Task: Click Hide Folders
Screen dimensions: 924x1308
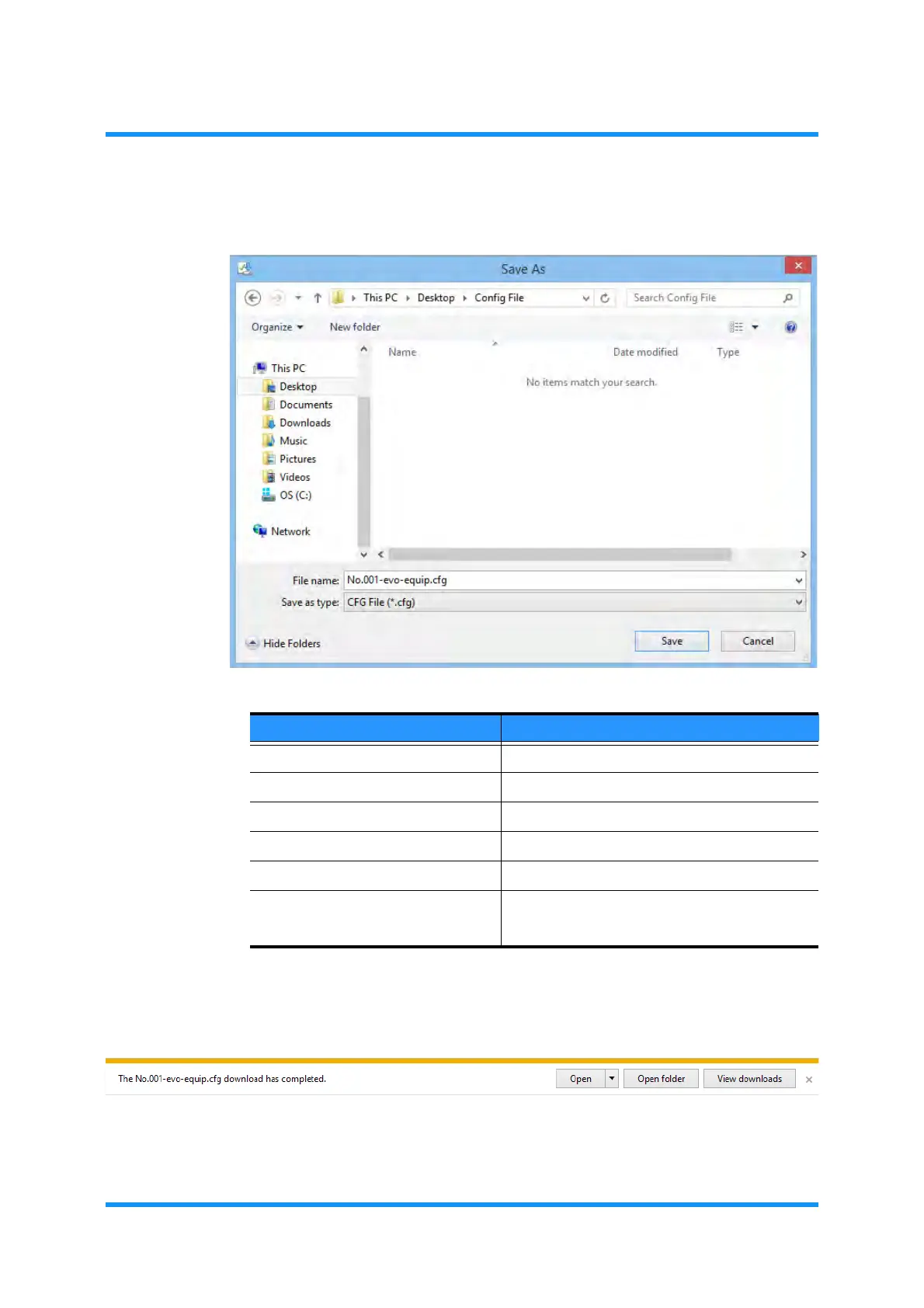Action: click(283, 643)
